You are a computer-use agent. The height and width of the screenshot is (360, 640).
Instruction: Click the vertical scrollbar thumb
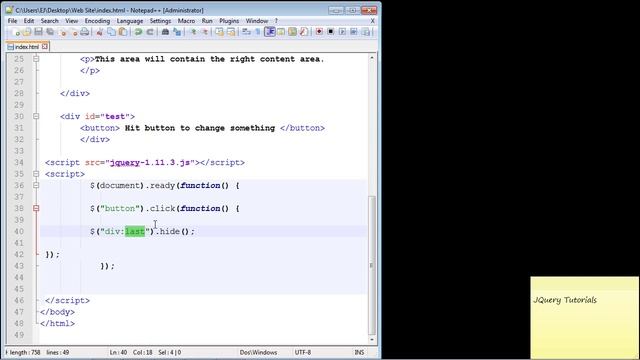pos(372,265)
